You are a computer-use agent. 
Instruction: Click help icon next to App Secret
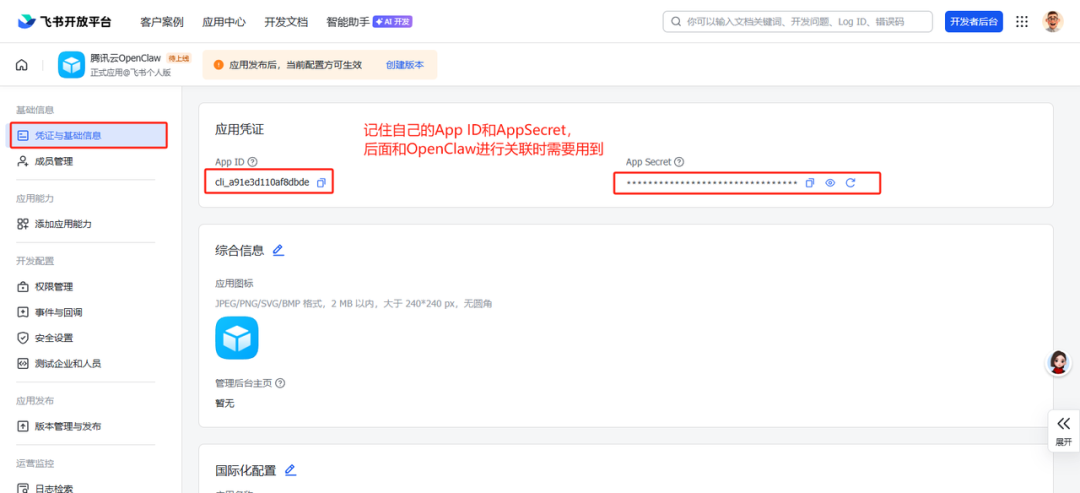coord(679,162)
